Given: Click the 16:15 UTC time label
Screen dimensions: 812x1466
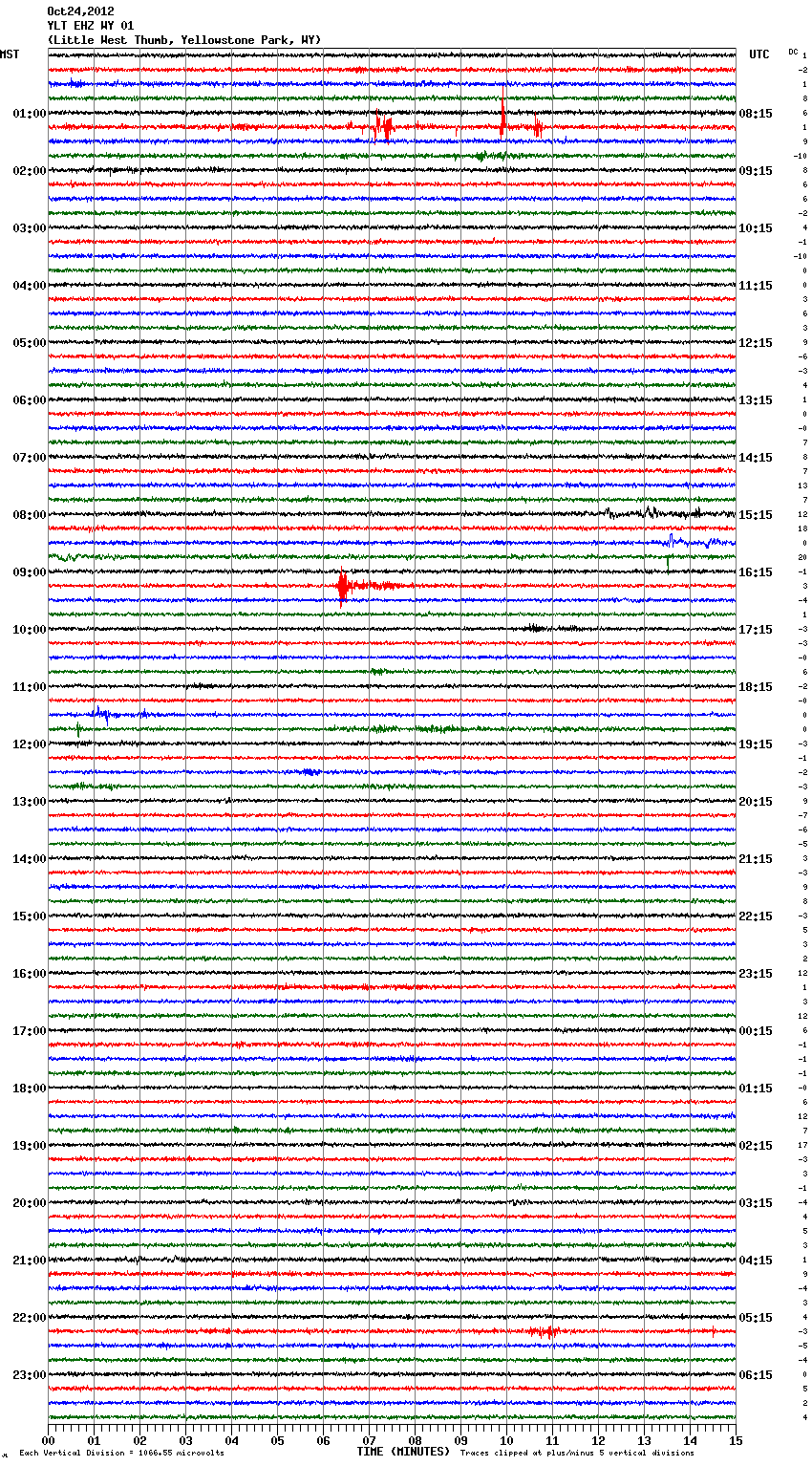Looking at the screenshot, I should tap(756, 572).
